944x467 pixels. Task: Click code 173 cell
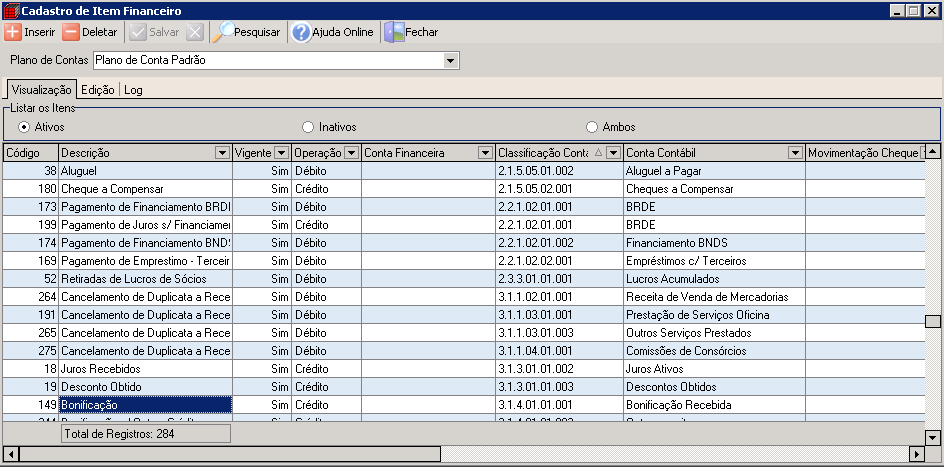pos(31,207)
